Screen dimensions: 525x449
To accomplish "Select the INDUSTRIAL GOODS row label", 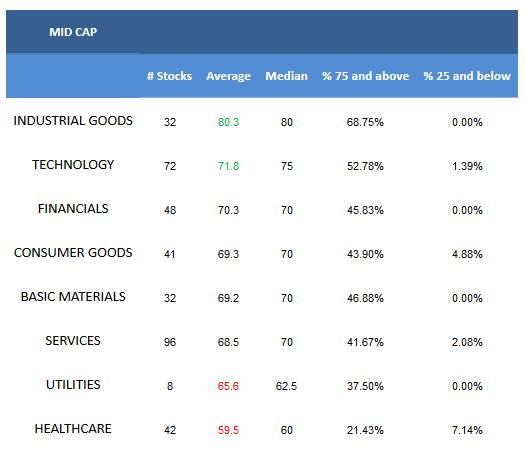I will click(x=73, y=121).
